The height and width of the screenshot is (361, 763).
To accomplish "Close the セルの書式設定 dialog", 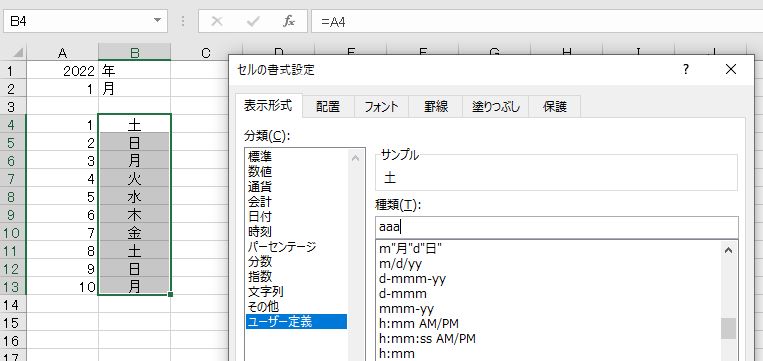I will pos(731,70).
